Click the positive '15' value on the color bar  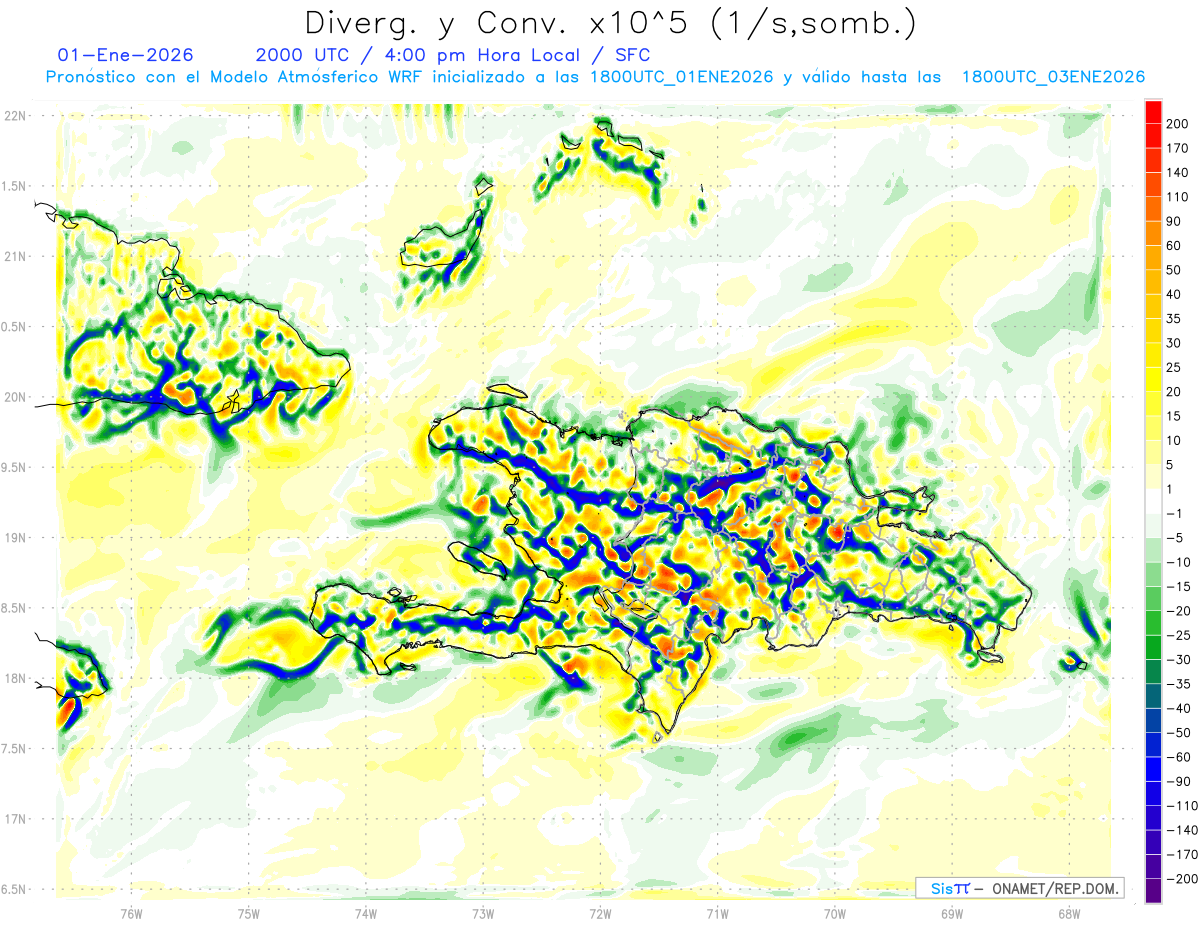[1175, 416]
